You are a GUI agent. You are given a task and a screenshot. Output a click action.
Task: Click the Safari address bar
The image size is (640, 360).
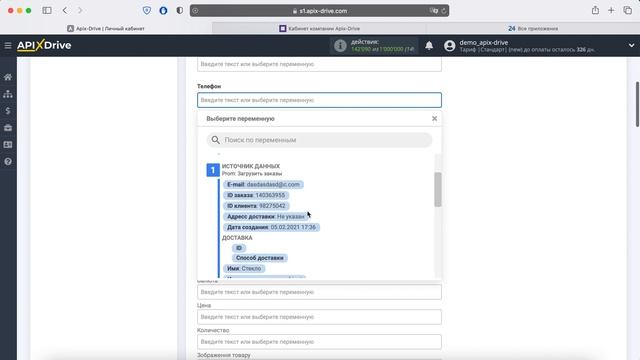pyautogui.click(x=319, y=11)
